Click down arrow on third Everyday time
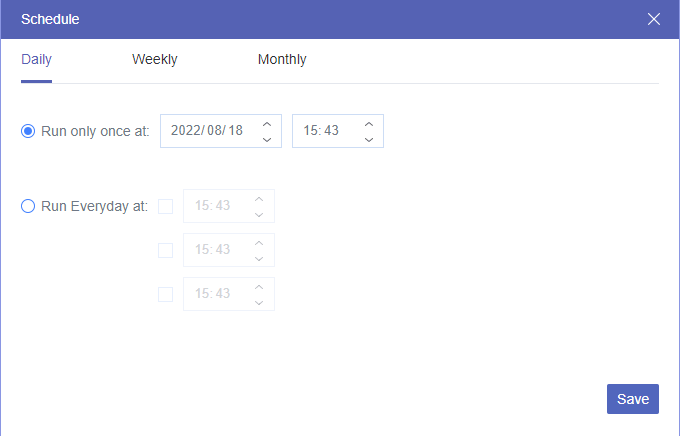680x436 pixels. click(x=259, y=303)
